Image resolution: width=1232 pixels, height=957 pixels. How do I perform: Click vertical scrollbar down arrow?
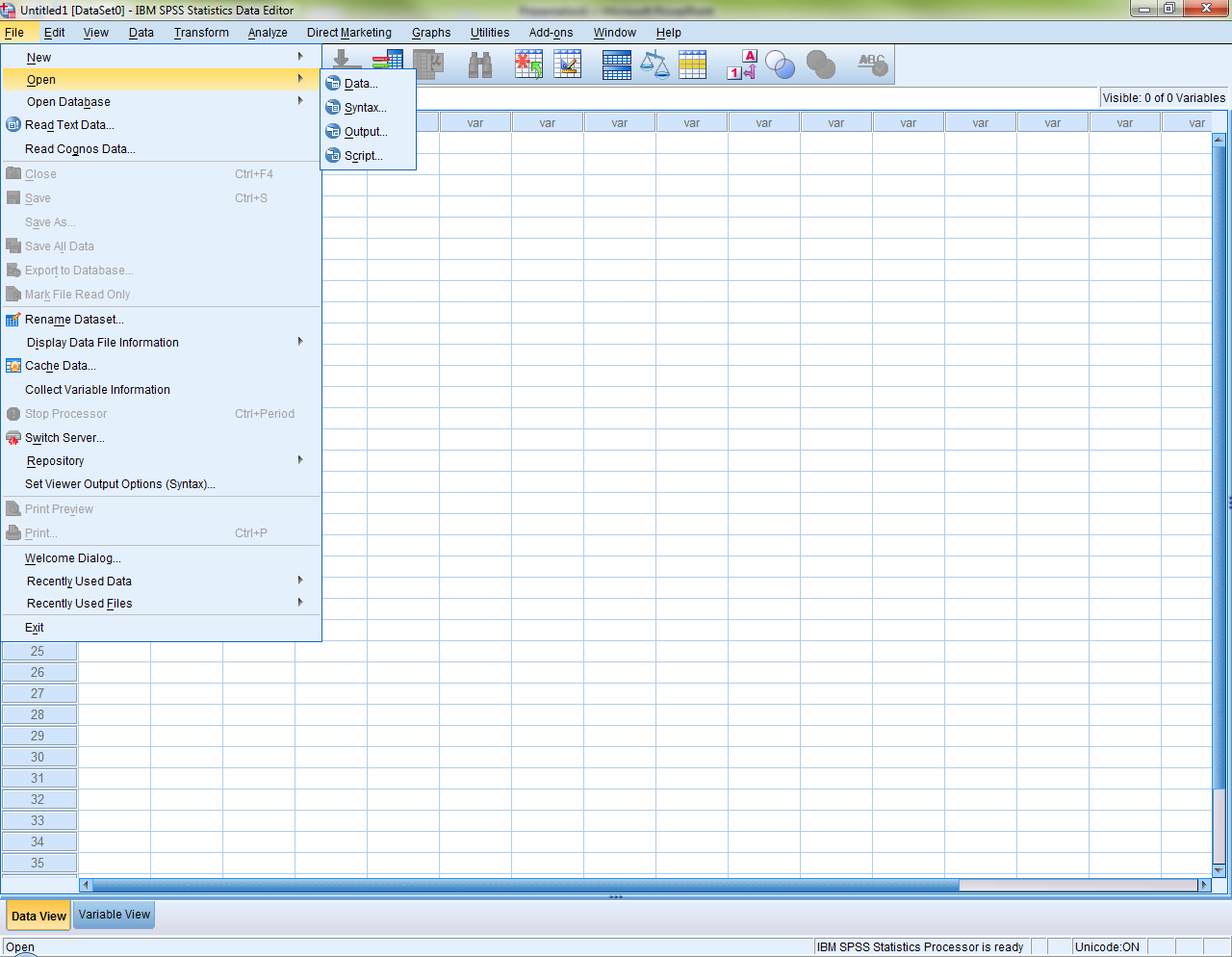pos(1219,870)
